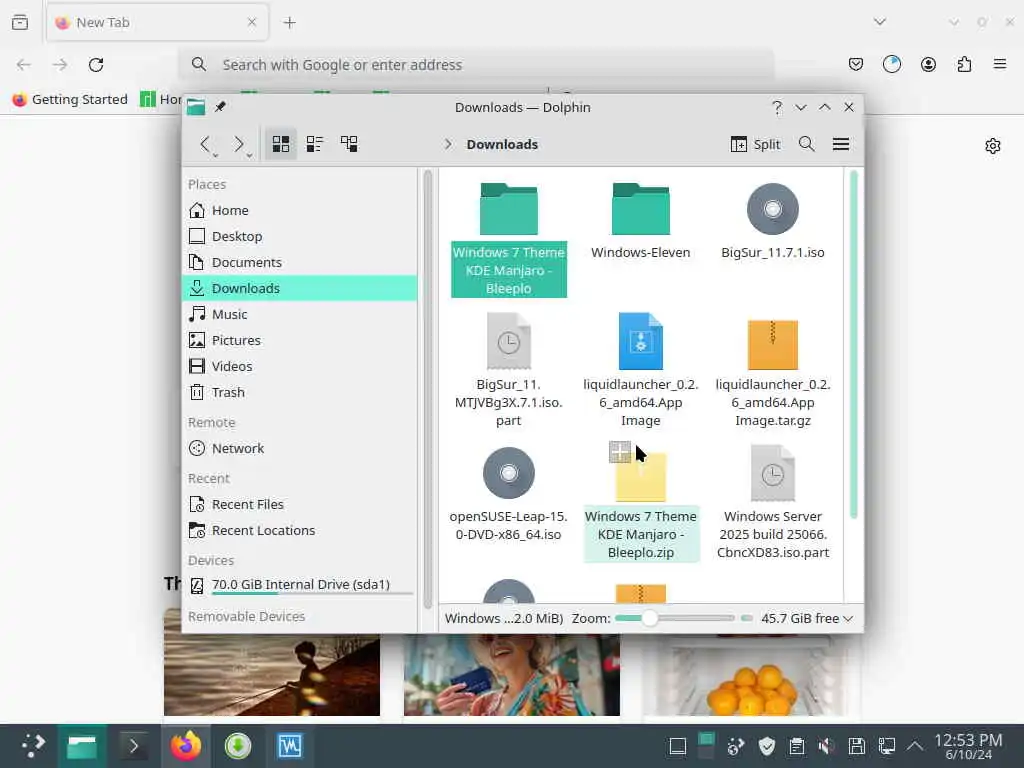Switch Dolphin to Icons view mode
Screen dimensions: 1024x768
pos(281,144)
